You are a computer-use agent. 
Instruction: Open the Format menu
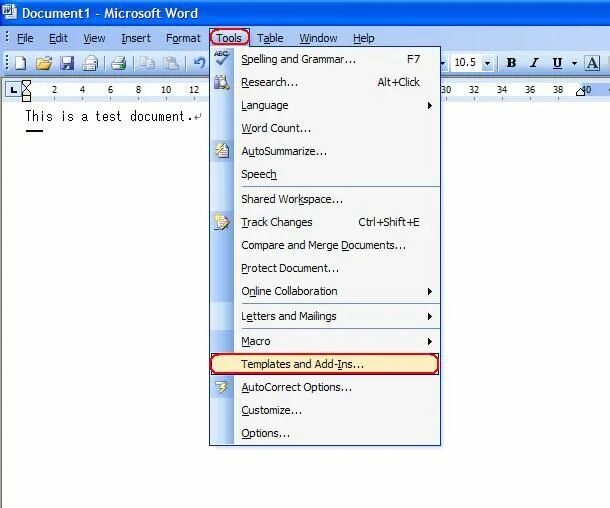(x=183, y=38)
